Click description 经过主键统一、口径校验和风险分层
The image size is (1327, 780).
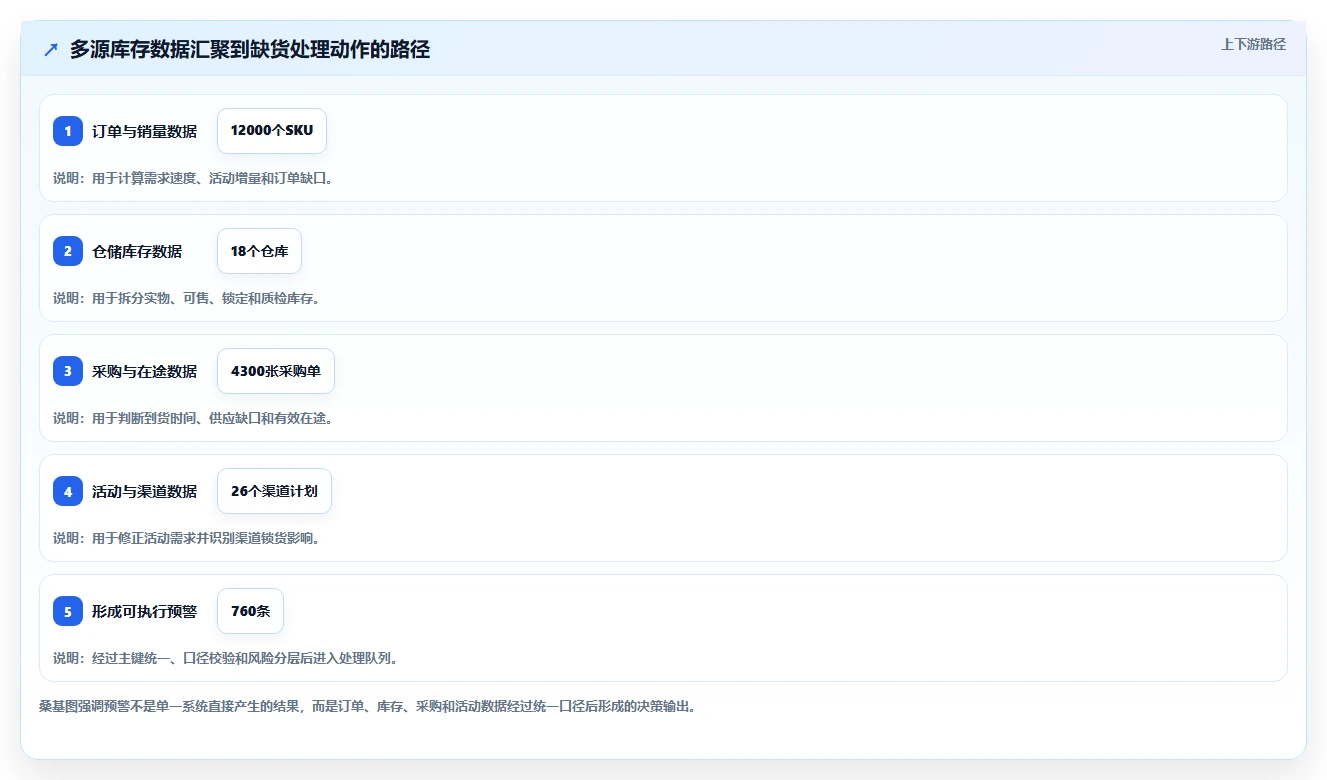[x=225, y=658]
